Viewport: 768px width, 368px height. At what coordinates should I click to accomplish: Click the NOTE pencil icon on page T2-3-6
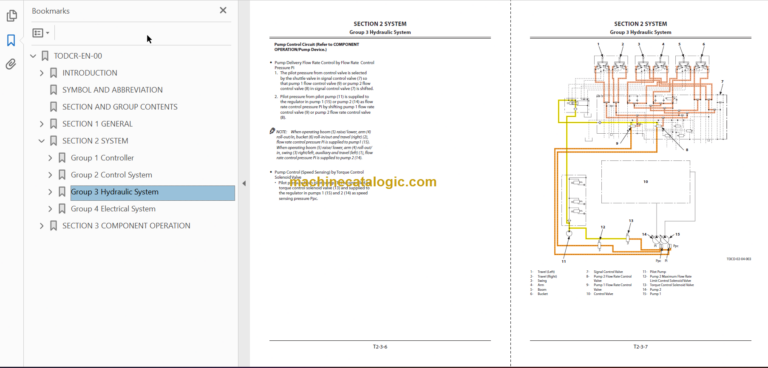[x=272, y=131]
